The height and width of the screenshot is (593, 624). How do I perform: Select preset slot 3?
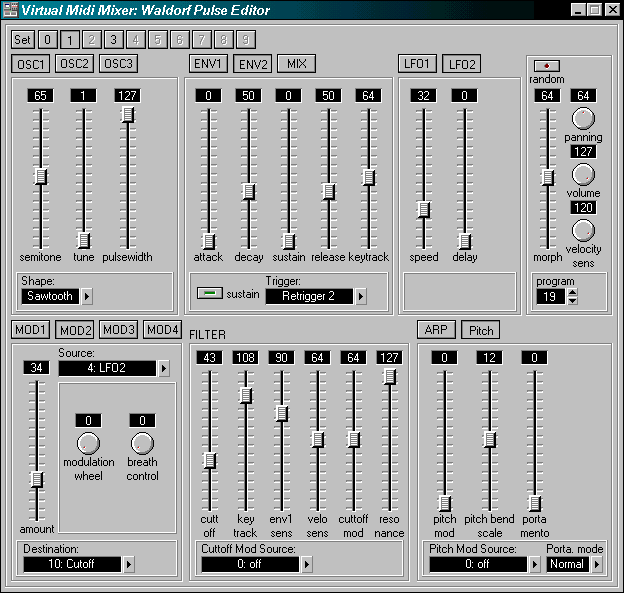click(114, 40)
